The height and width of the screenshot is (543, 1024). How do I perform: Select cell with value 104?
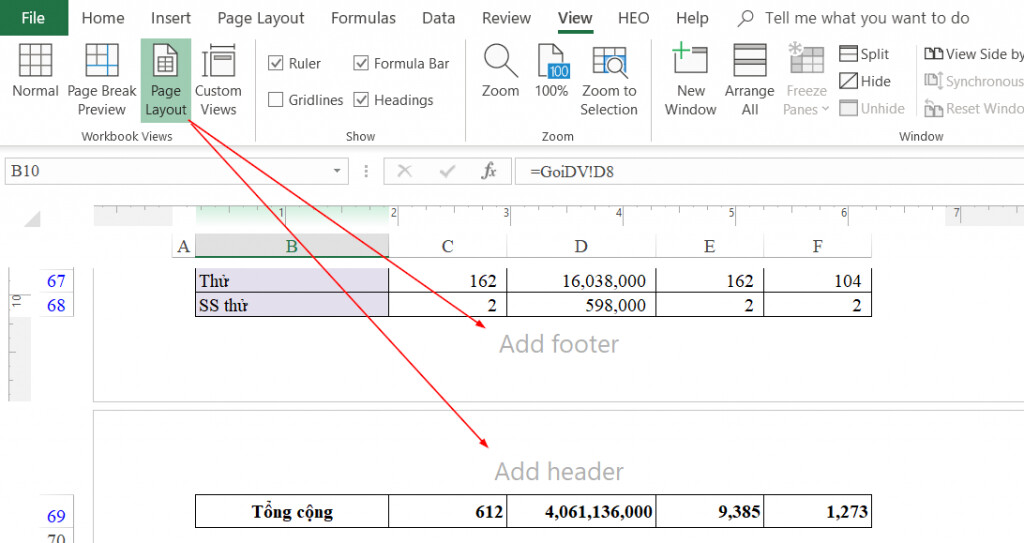pyautogui.click(x=818, y=281)
